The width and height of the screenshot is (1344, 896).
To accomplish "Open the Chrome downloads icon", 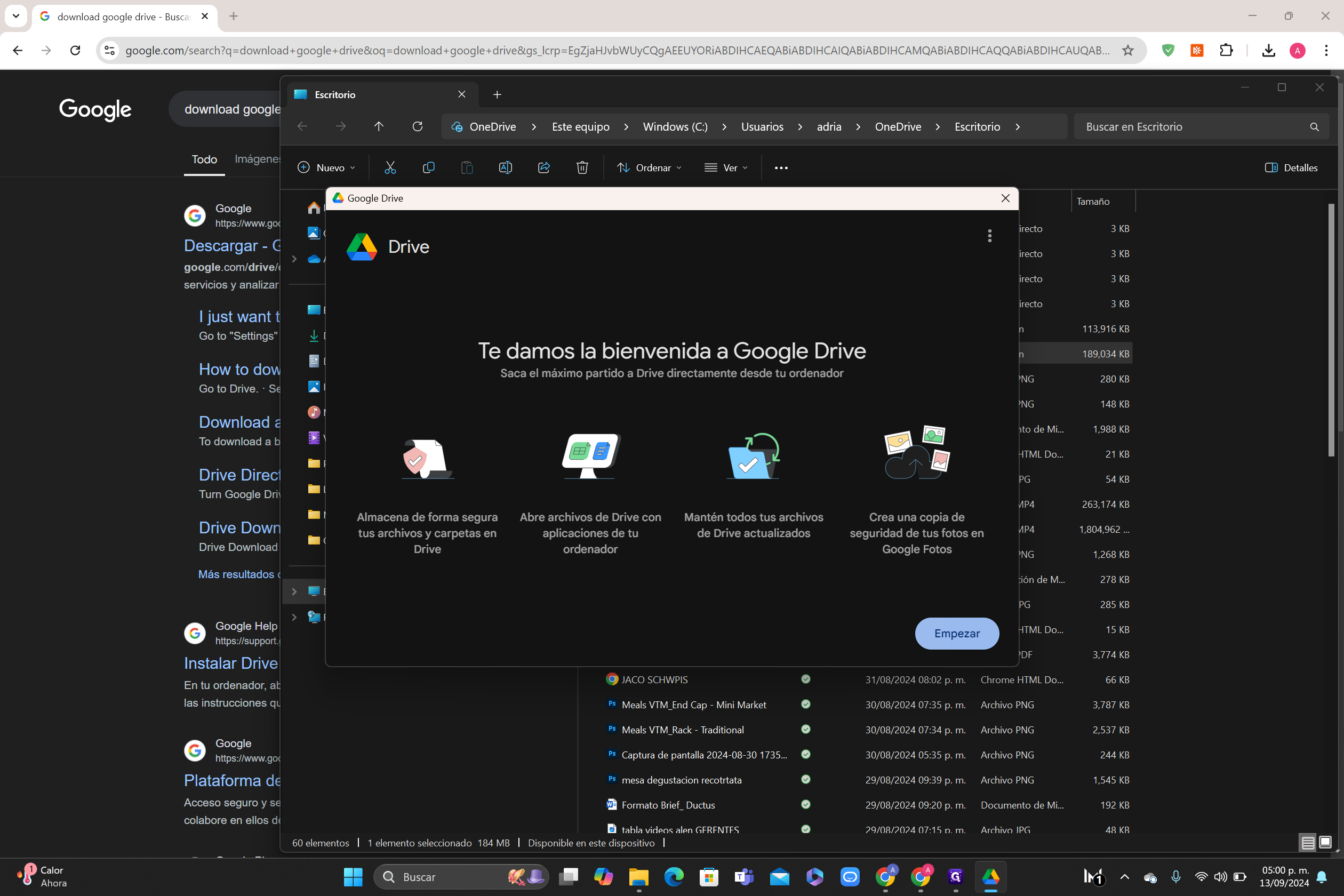I will pos(1268,50).
